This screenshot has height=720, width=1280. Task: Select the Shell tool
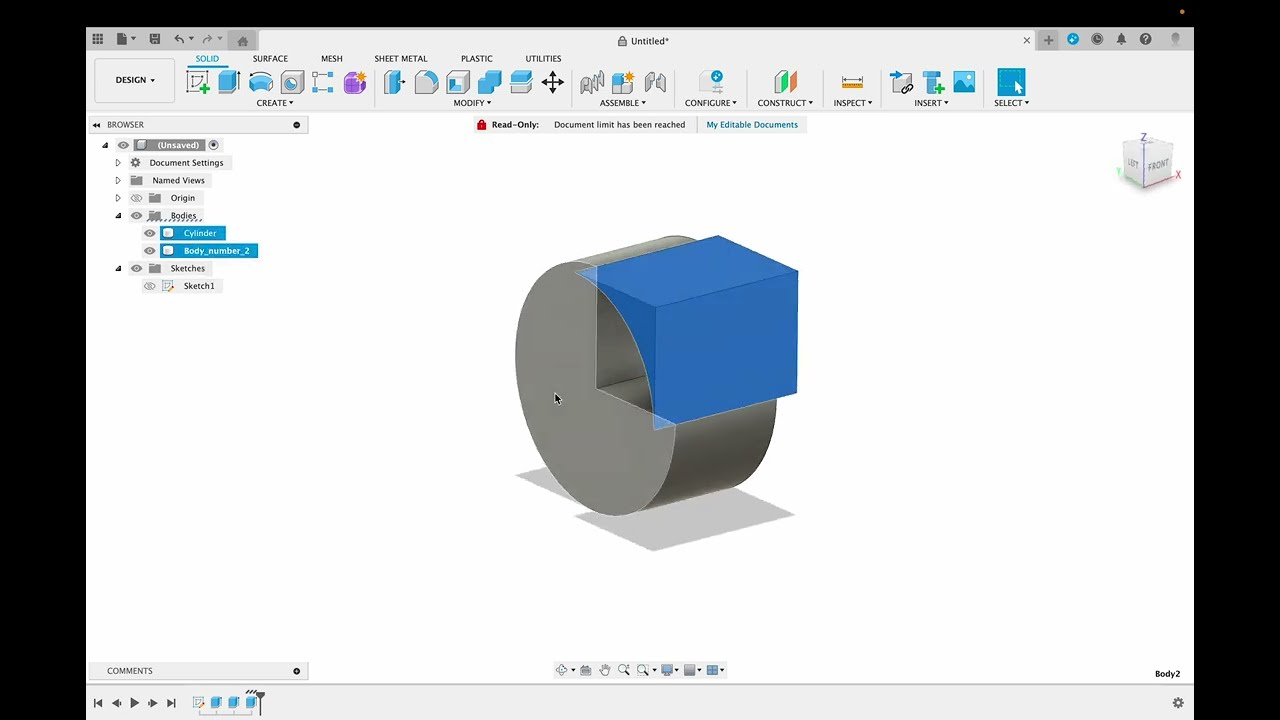[458, 82]
